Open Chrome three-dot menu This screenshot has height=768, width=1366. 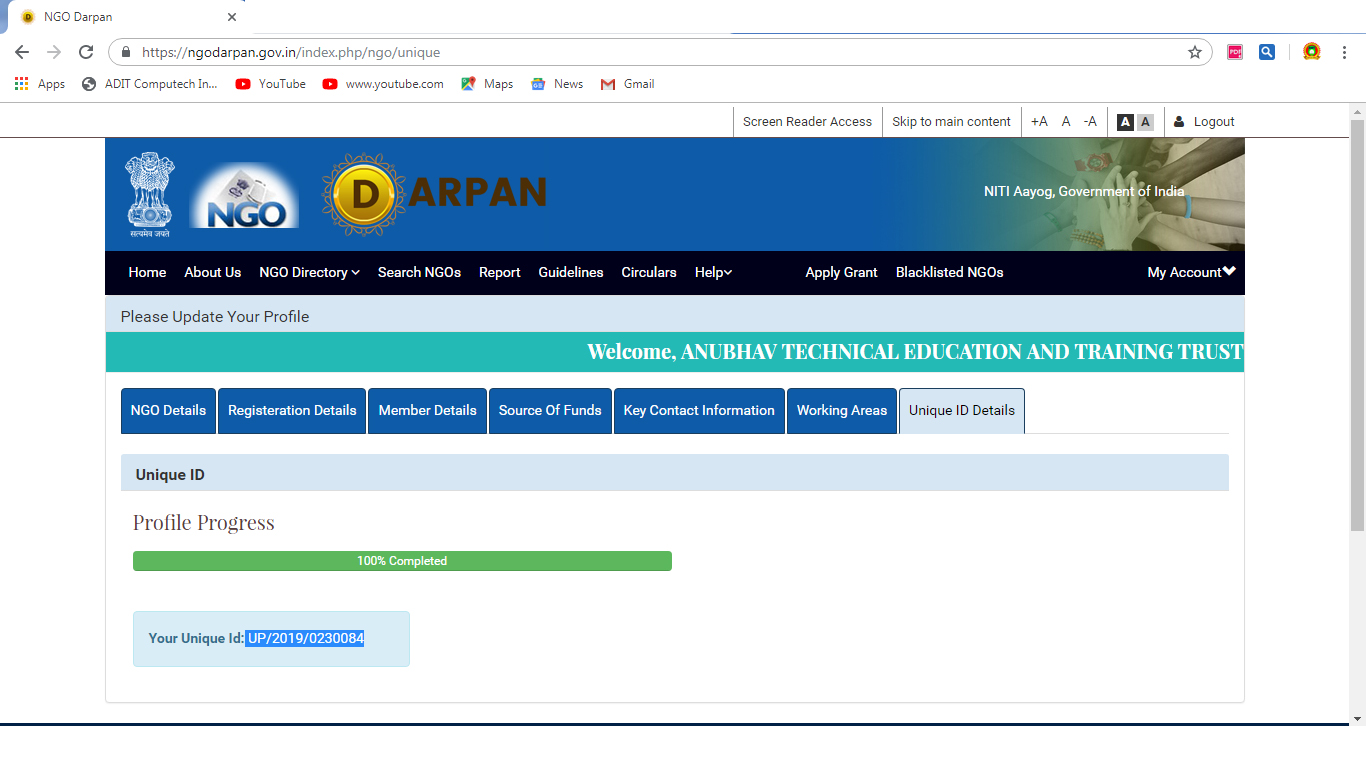click(x=1345, y=52)
